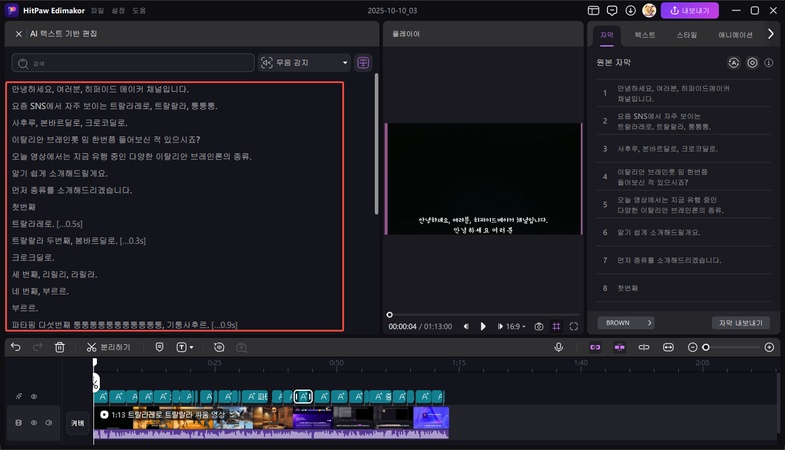
Task: Enter fullscreen preview mode
Action: tap(574, 326)
